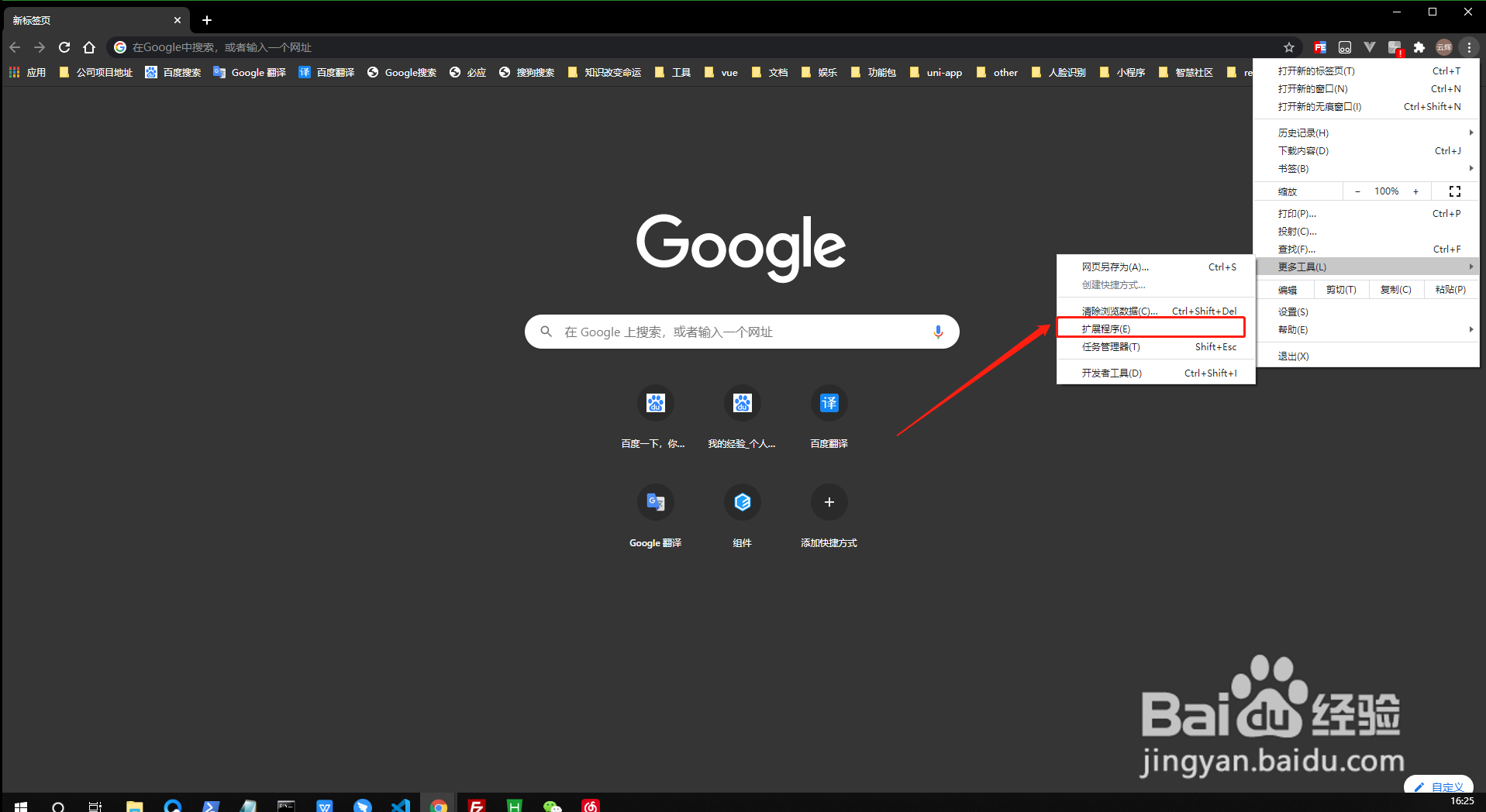
Task: Select 任务管理器(T) in the submenu
Action: click(1156, 346)
